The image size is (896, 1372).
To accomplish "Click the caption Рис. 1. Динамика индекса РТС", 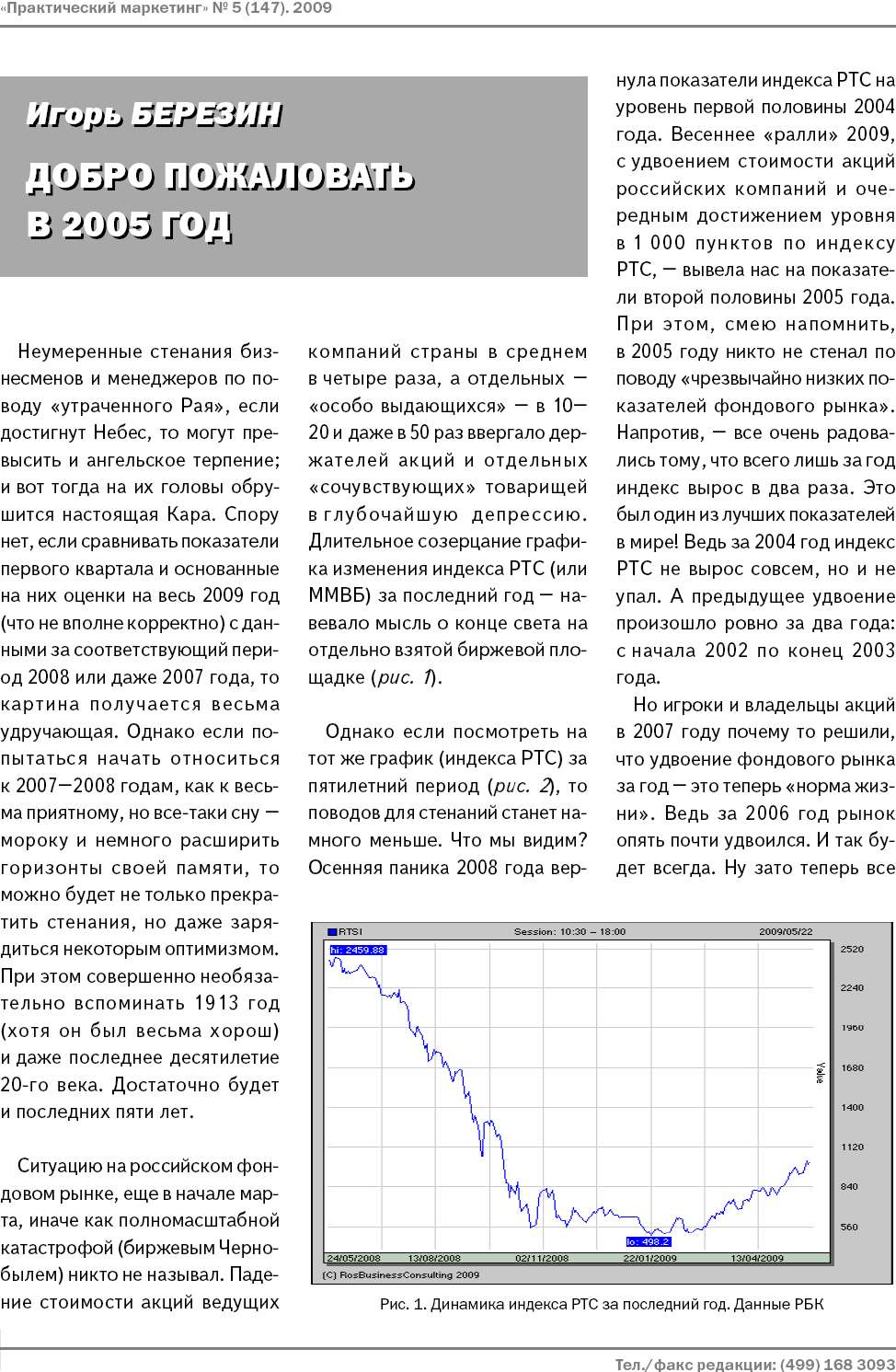I will tap(602, 1305).
